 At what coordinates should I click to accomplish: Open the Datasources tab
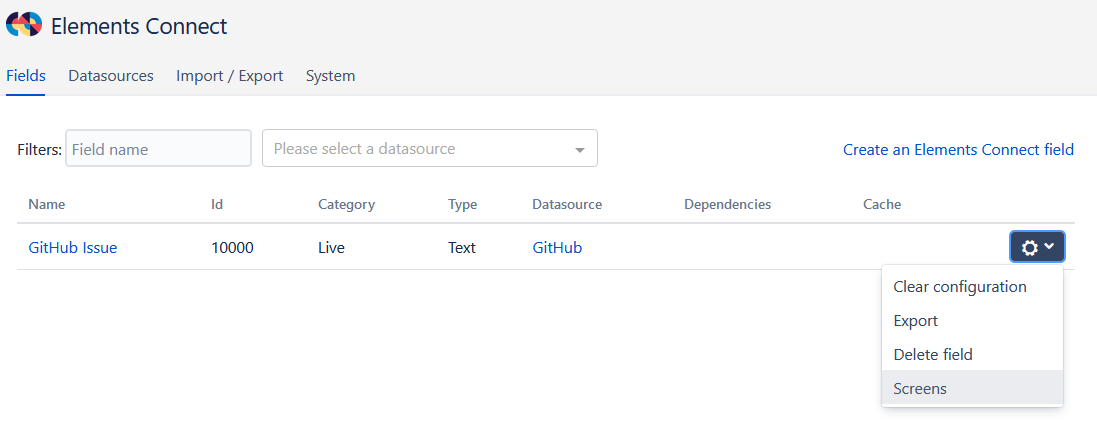111,76
